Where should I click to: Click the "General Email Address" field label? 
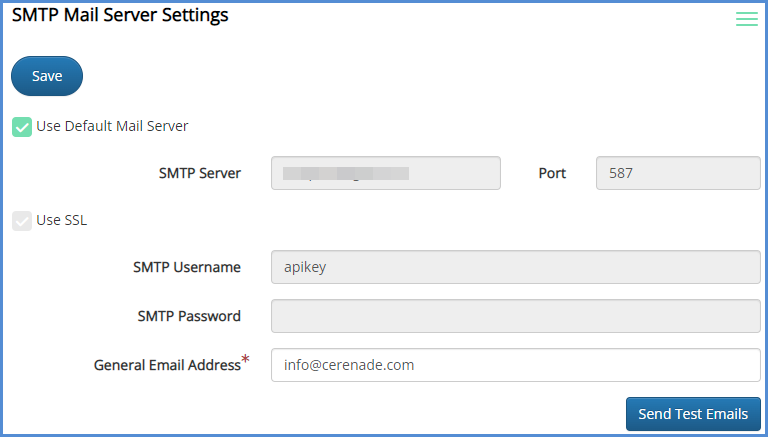click(167, 366)
